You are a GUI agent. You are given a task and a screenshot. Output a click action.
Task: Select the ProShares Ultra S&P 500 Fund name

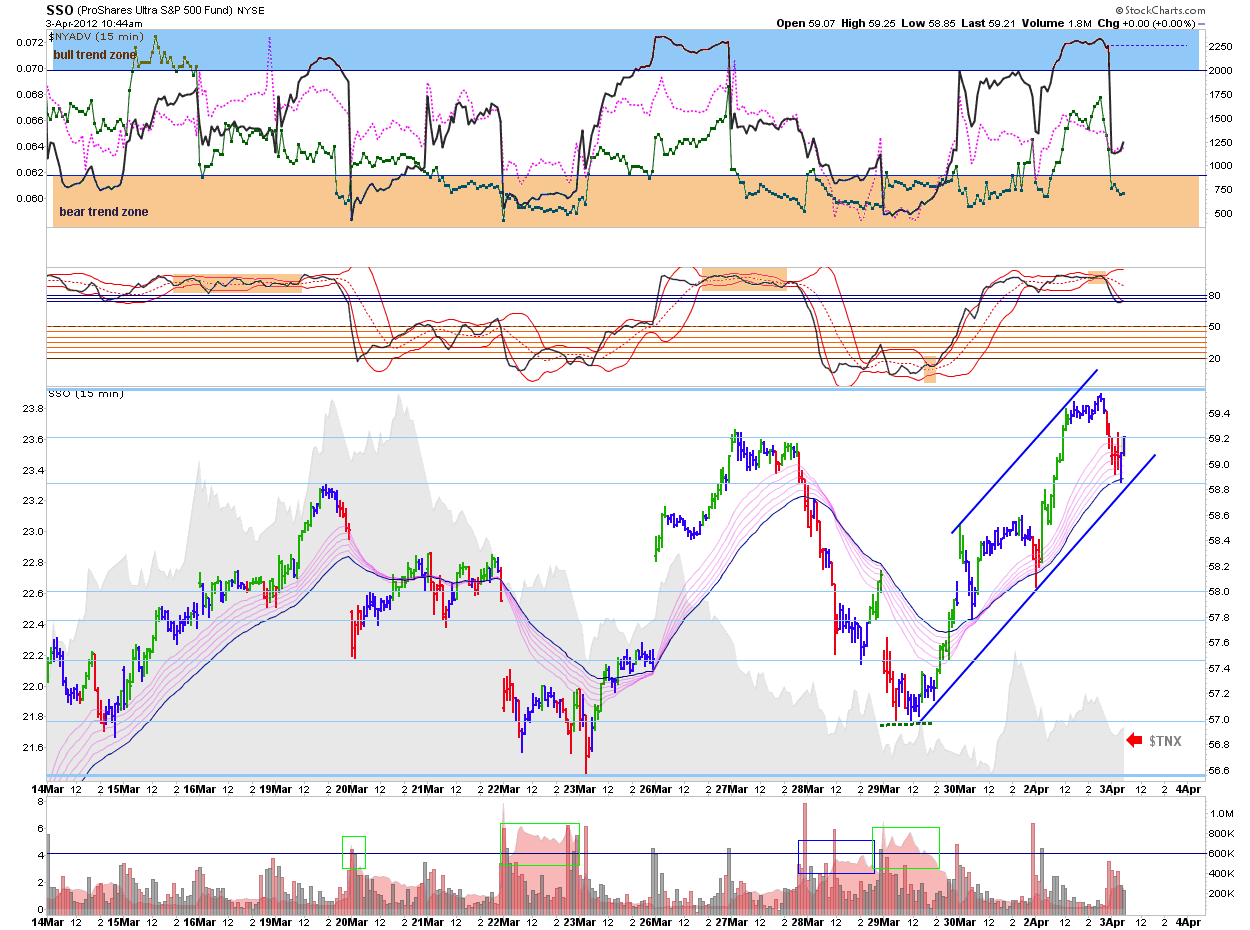[x=156, y=11]
